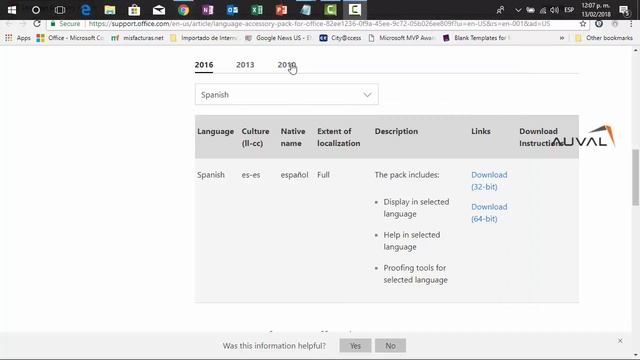Click the 'español' native name cell
Image resolution: width=640 pixels, height=360 pixels.
[x=294, y=175]
